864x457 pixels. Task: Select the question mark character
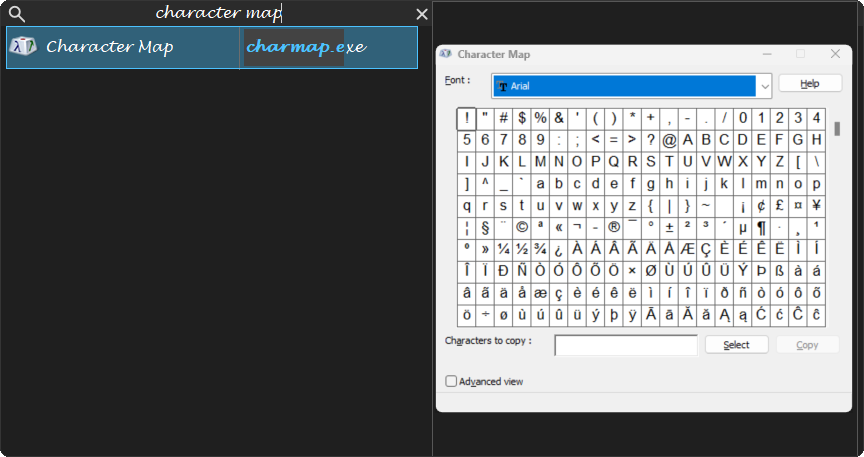(x=651, y=141)
